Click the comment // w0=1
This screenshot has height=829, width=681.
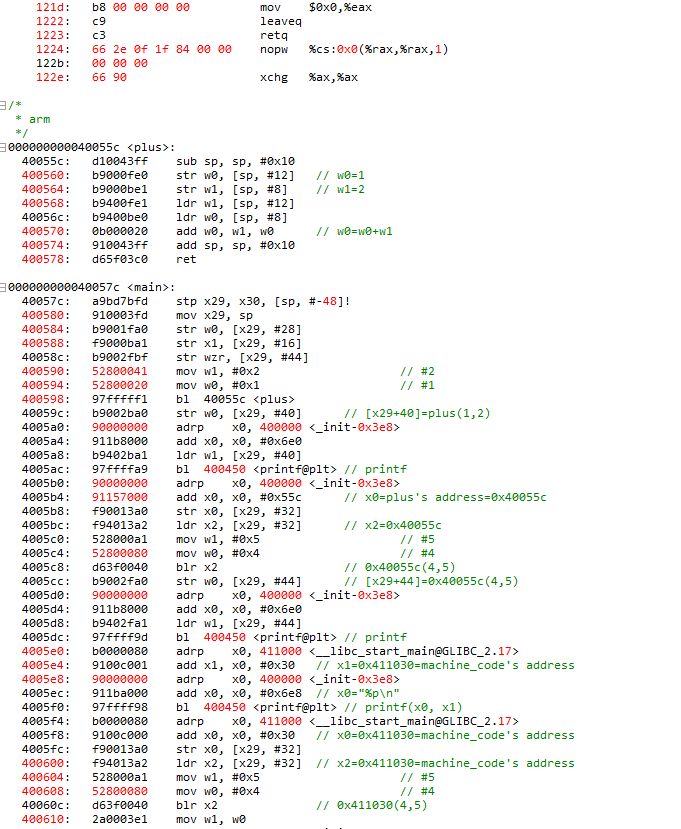[x=340, y=176]
